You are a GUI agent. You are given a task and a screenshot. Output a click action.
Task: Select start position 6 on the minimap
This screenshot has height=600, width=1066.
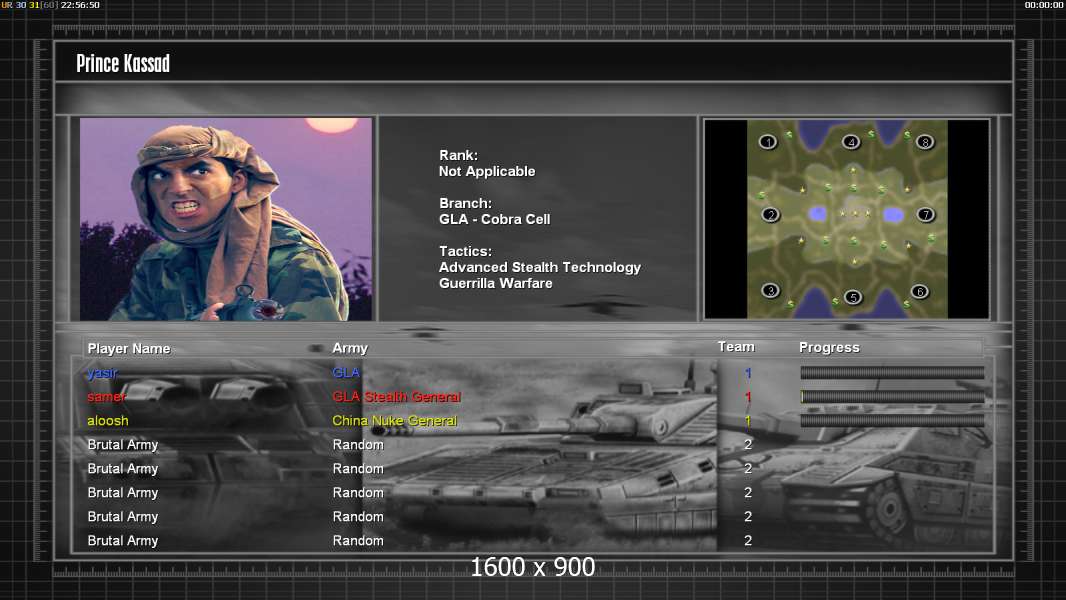coord(919,292)
